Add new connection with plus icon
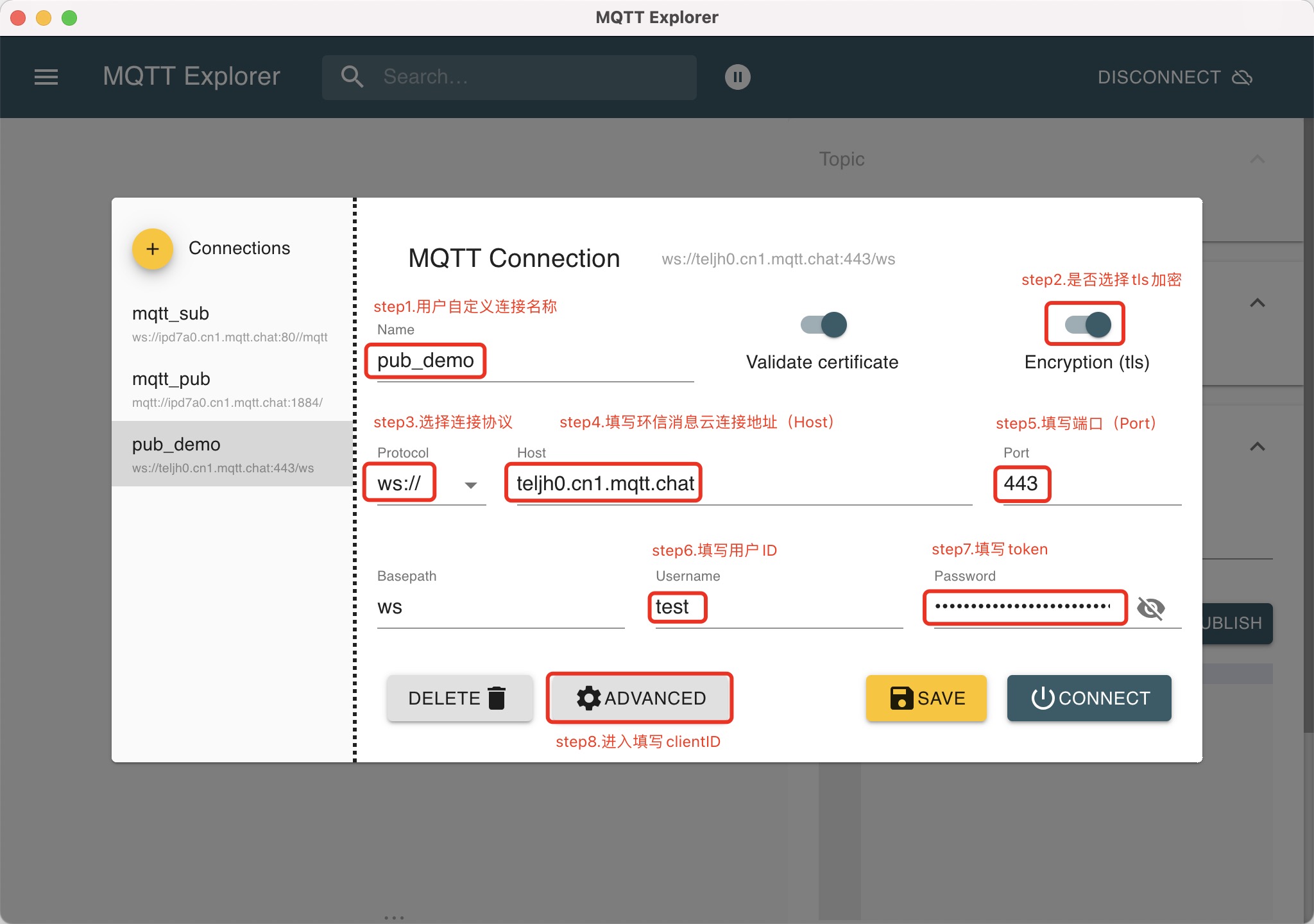The image size is (1314, 924). tap(152, 249)
